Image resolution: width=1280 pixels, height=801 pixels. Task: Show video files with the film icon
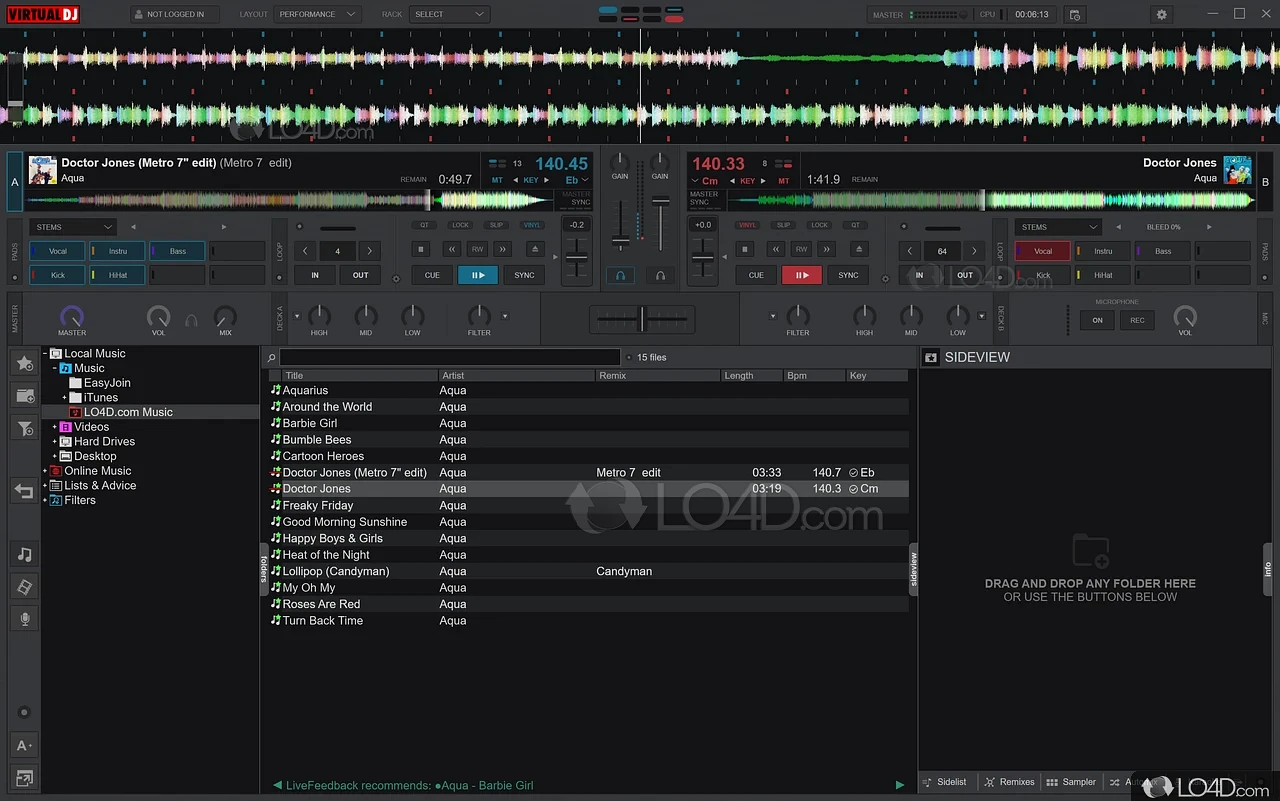point(25,587)
